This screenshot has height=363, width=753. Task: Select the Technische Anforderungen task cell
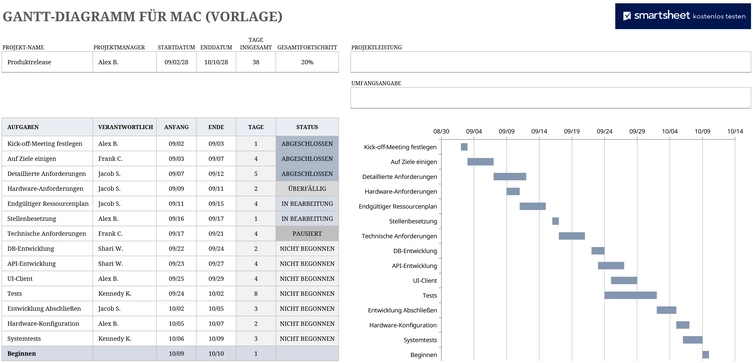click(x=47, y=233)
